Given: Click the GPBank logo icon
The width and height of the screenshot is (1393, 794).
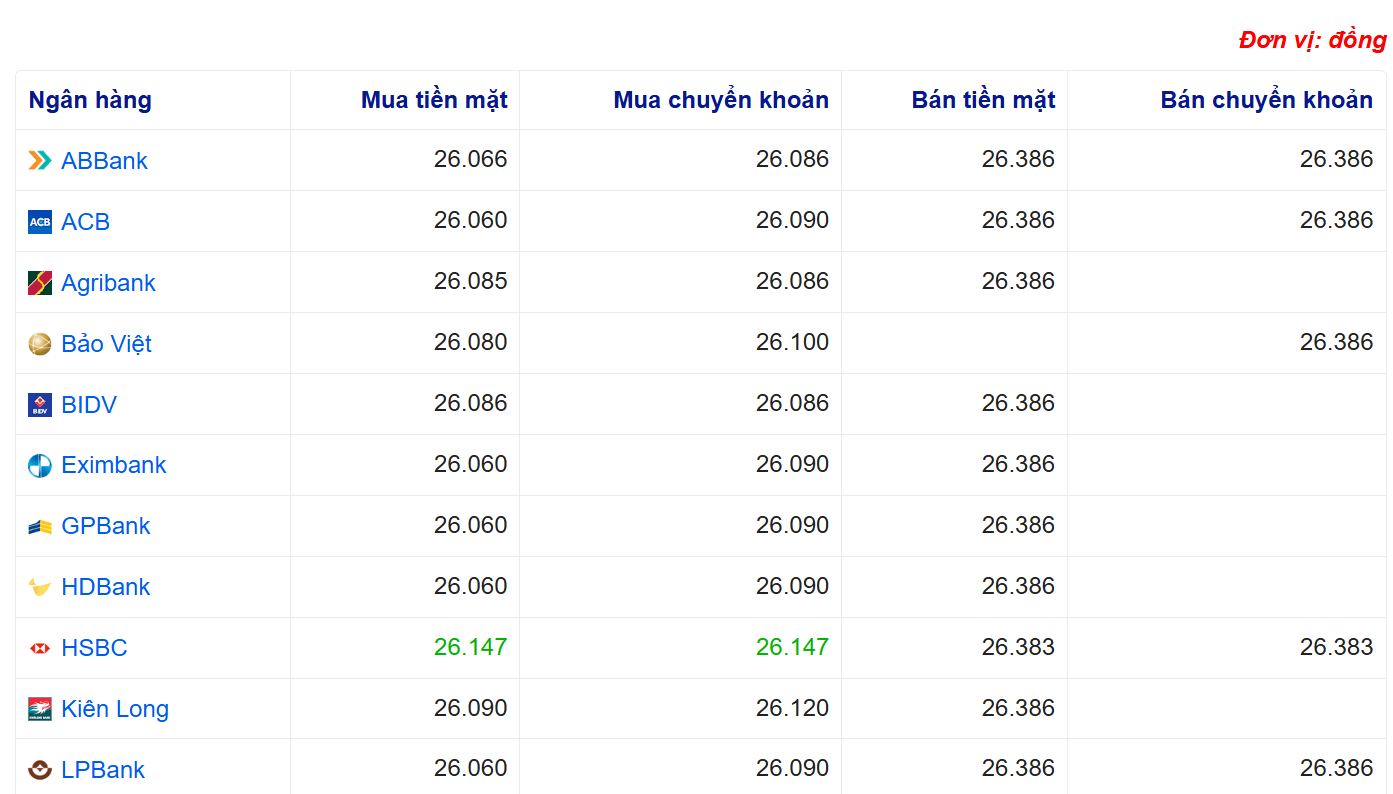Looking at the screenshot, I should point(40,526).
